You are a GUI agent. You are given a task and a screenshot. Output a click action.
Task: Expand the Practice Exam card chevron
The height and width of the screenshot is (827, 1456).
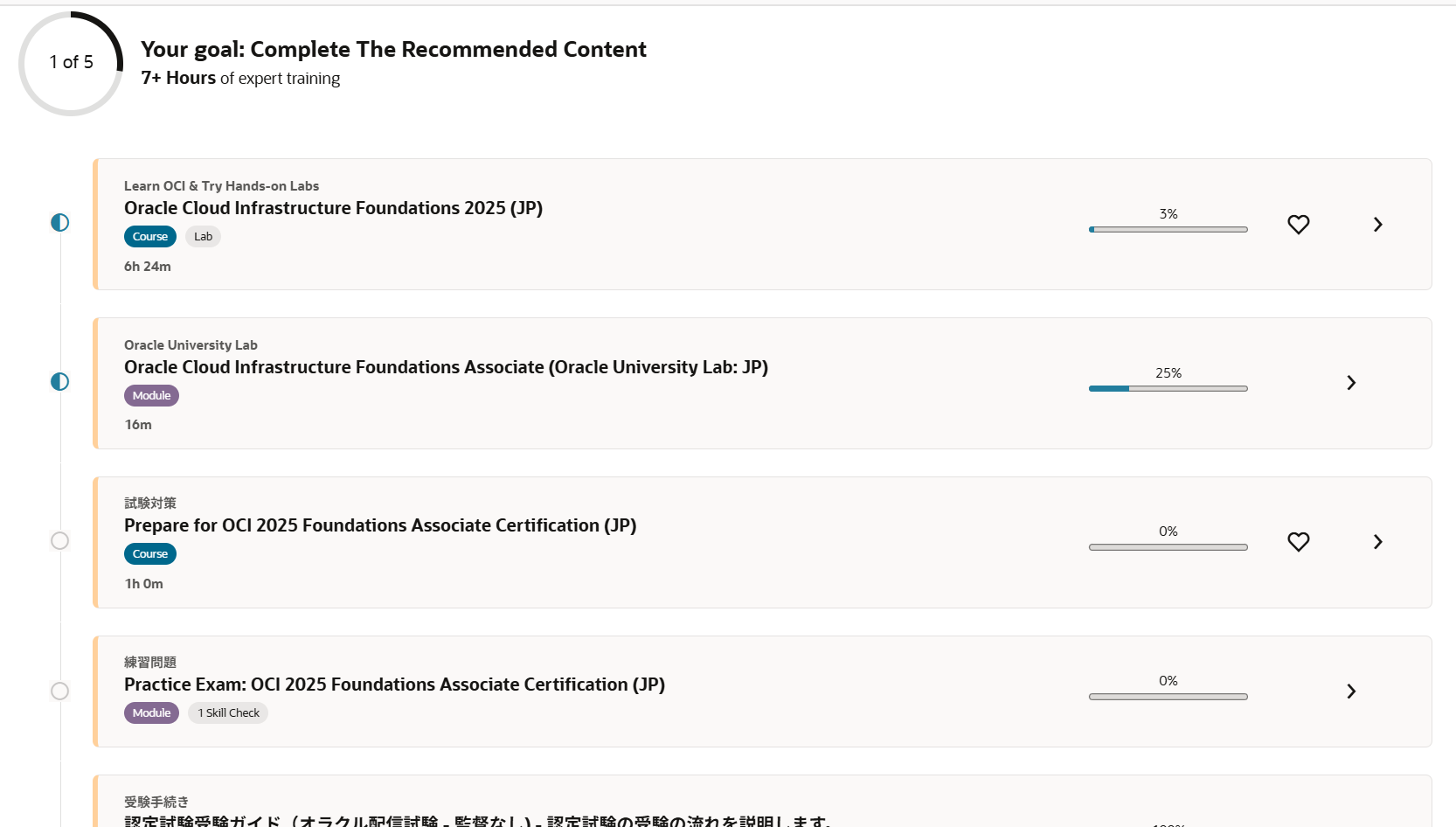tap(1351, 691)
